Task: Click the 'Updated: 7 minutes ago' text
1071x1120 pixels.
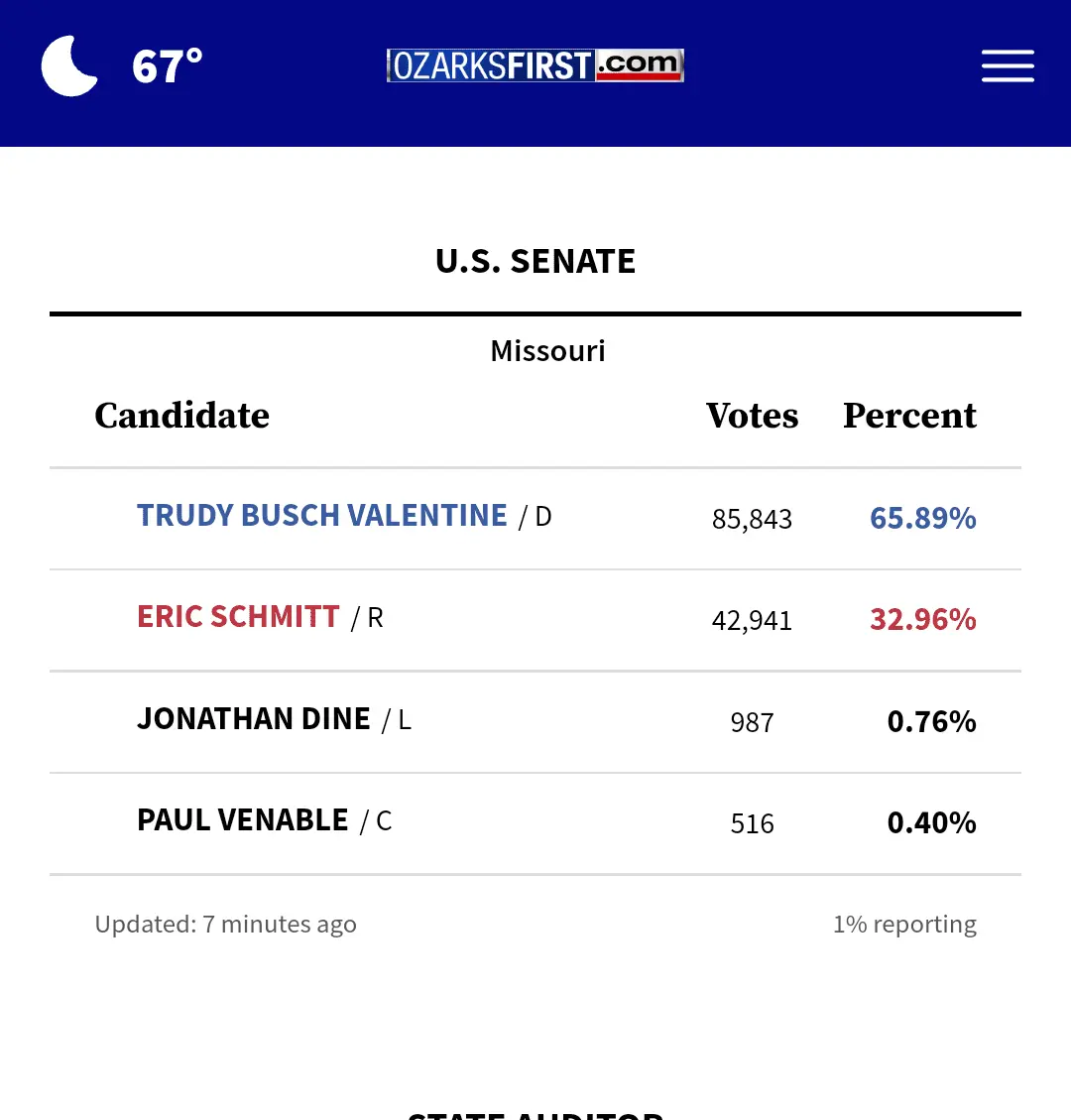Action: tap(225, 925)
